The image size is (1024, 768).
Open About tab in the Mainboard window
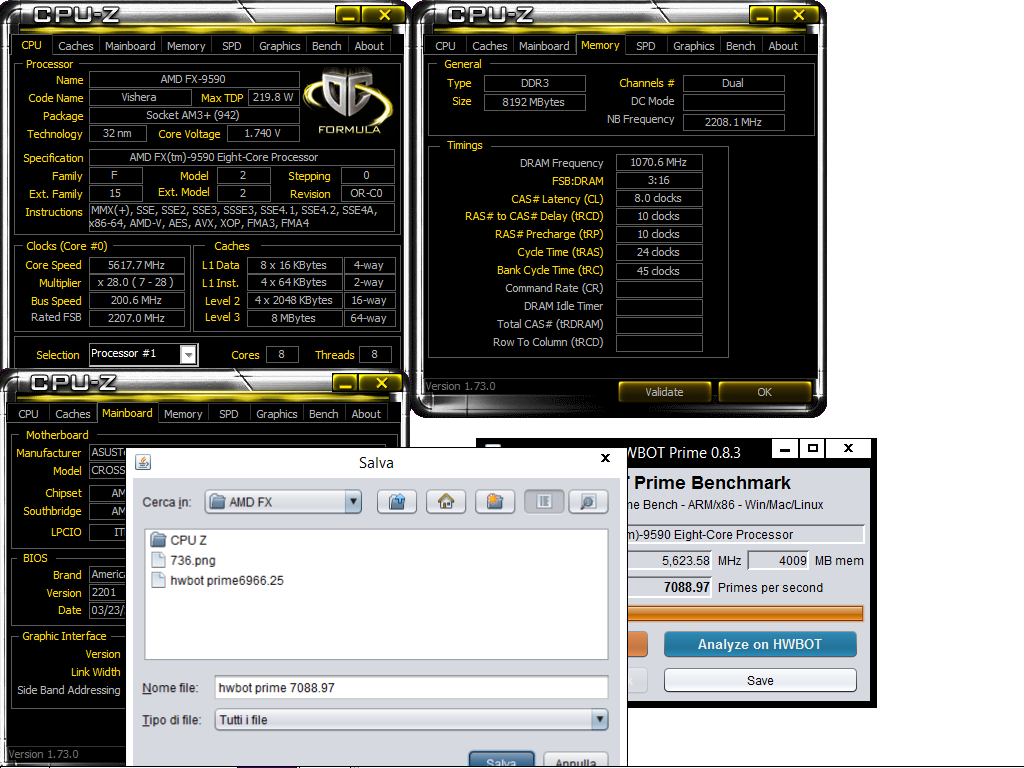(366, 414)
